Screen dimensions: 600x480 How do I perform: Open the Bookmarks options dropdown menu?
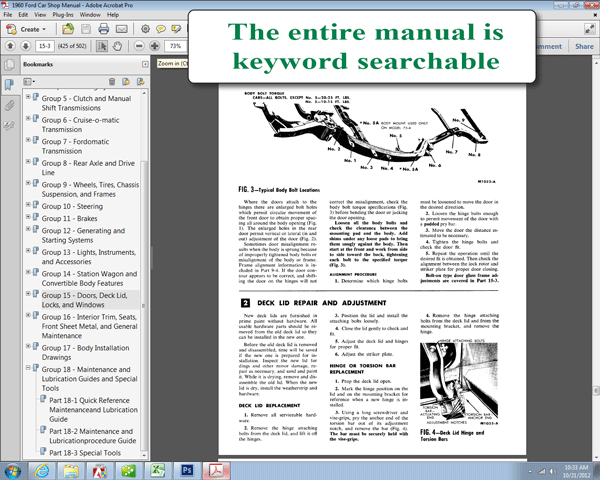click(x=29, y=82)
